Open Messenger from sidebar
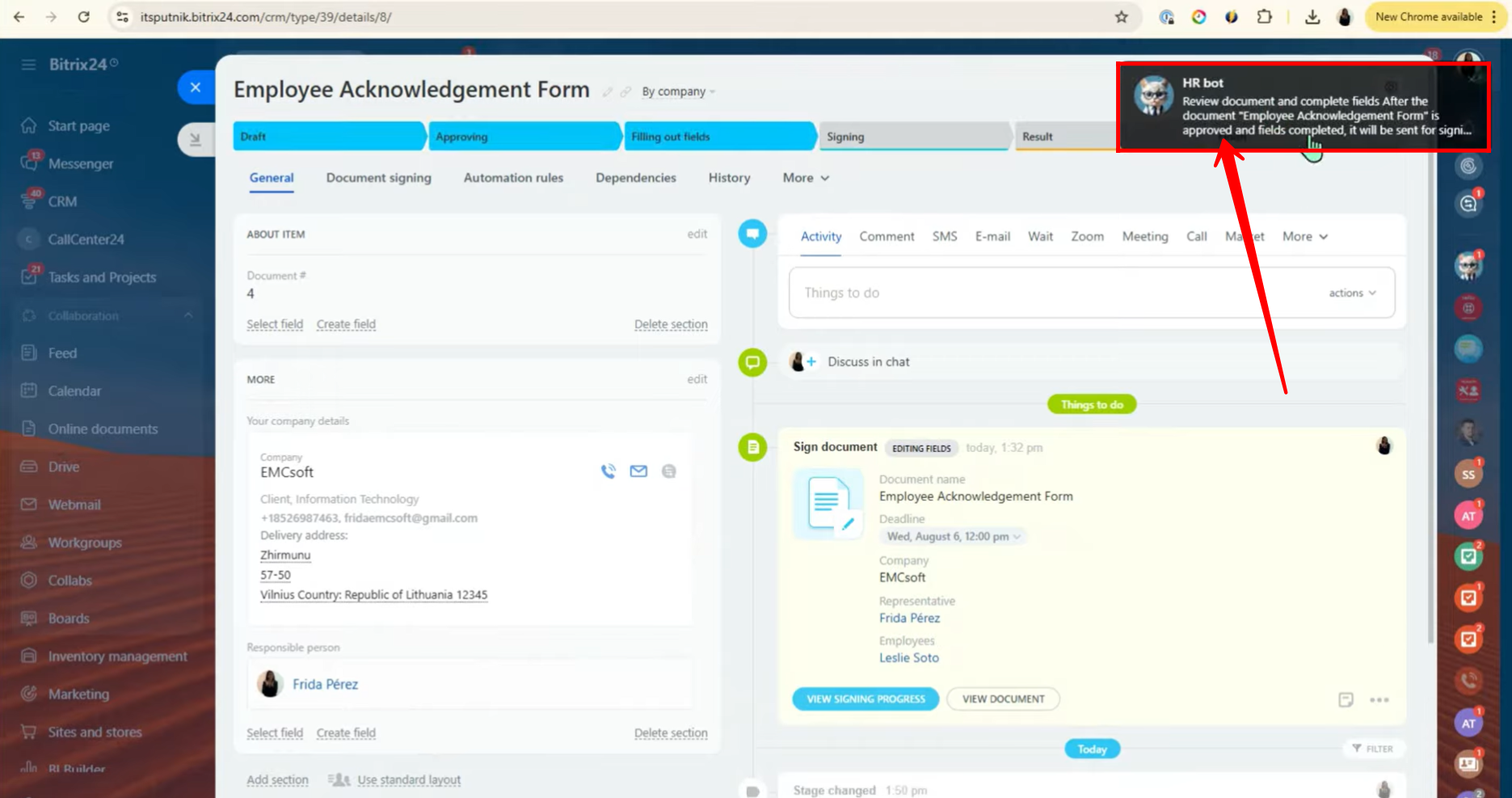 pyautogui.click(x=81, y=163)
